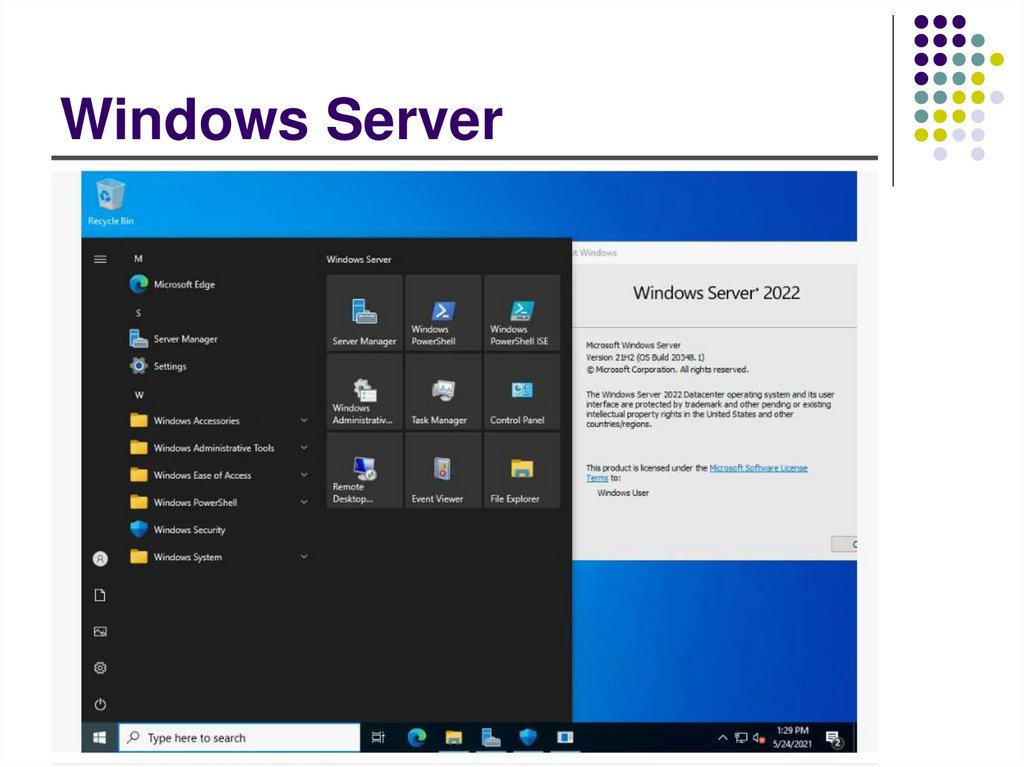The width and height of the screenshot is (1024, 767).
Task: Open Task View on the taskbar
Action: 378,738
